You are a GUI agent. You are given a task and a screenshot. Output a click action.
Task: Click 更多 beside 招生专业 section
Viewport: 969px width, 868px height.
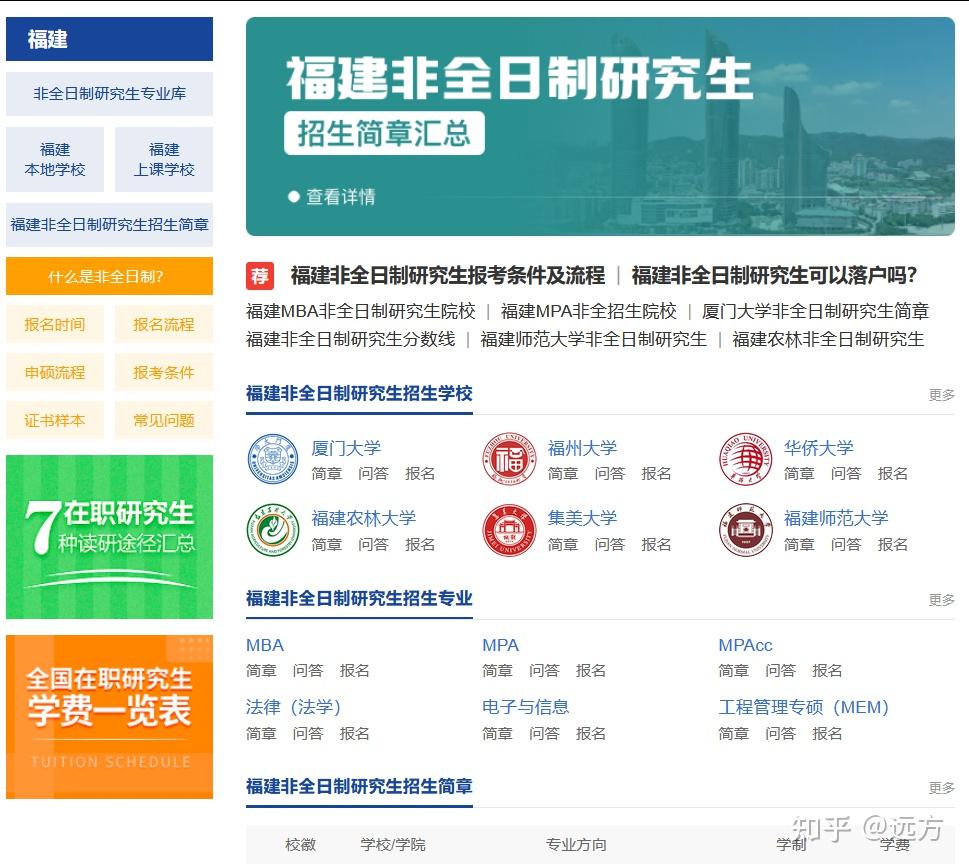(942, 600)
